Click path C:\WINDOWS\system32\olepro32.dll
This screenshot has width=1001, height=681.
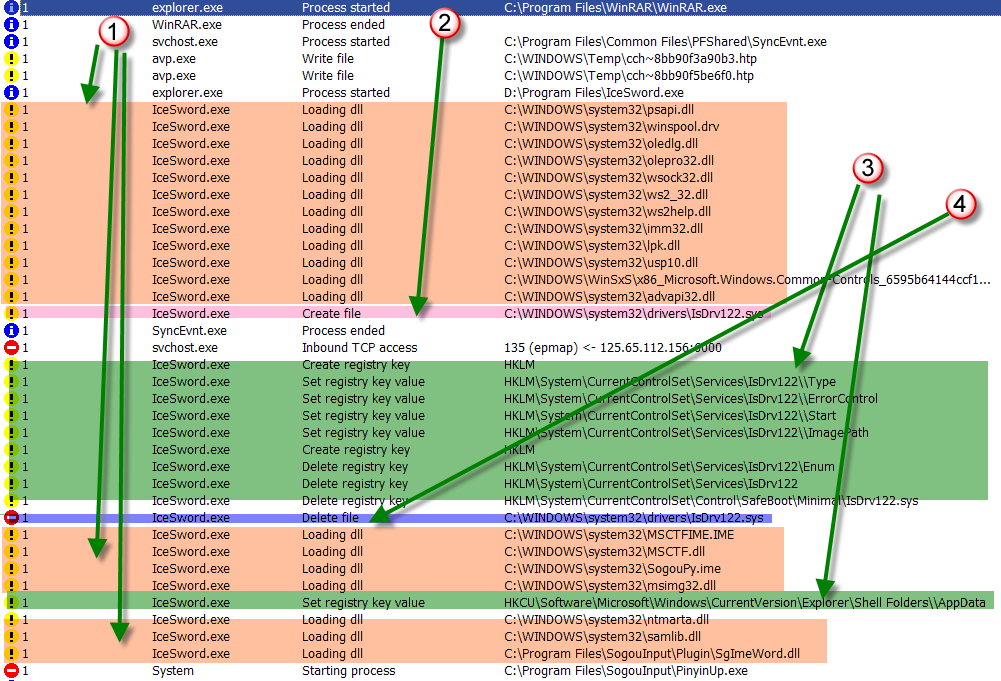pyautogui.click(x=609, y=161)
